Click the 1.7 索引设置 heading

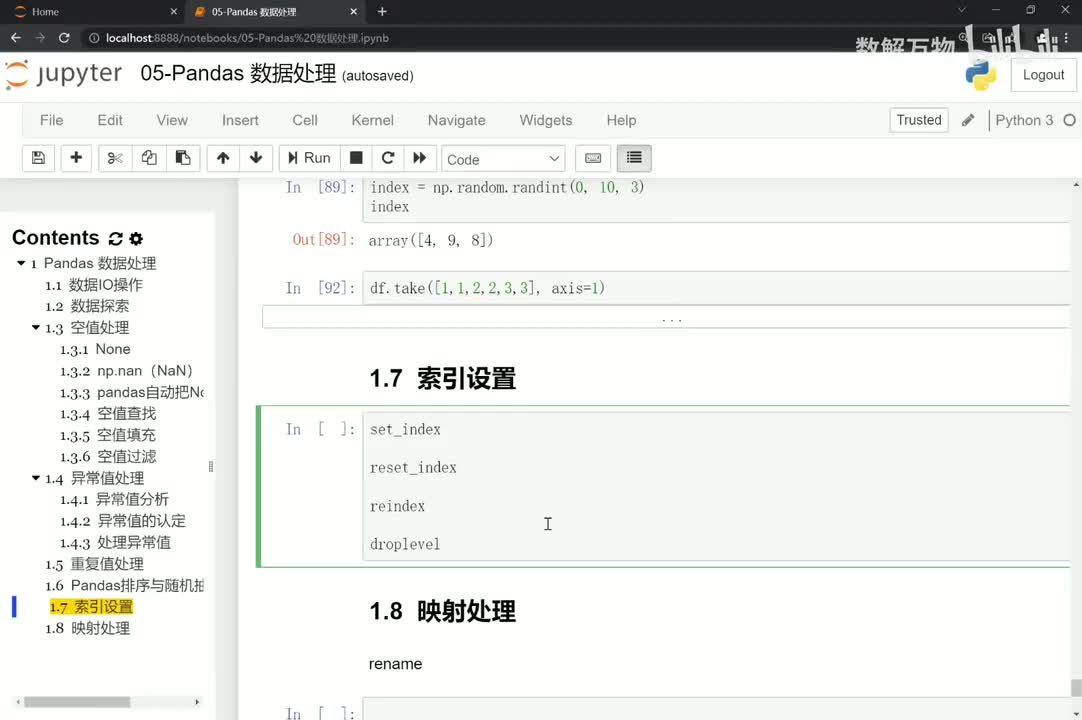point(442,378)
